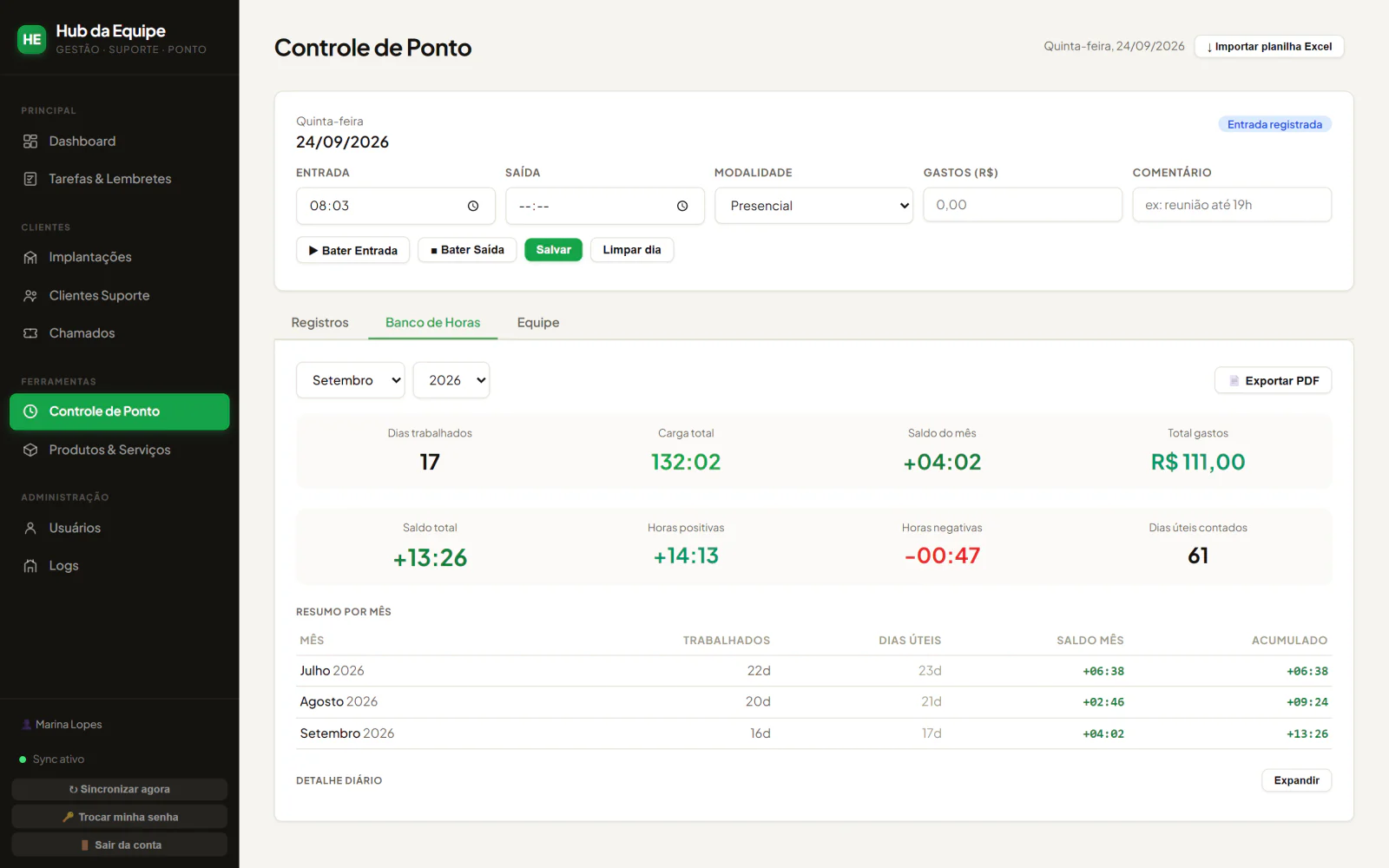Click the Setembro 2026 row
This screenshot has width=1389, height=868.
tap(813, 733)
